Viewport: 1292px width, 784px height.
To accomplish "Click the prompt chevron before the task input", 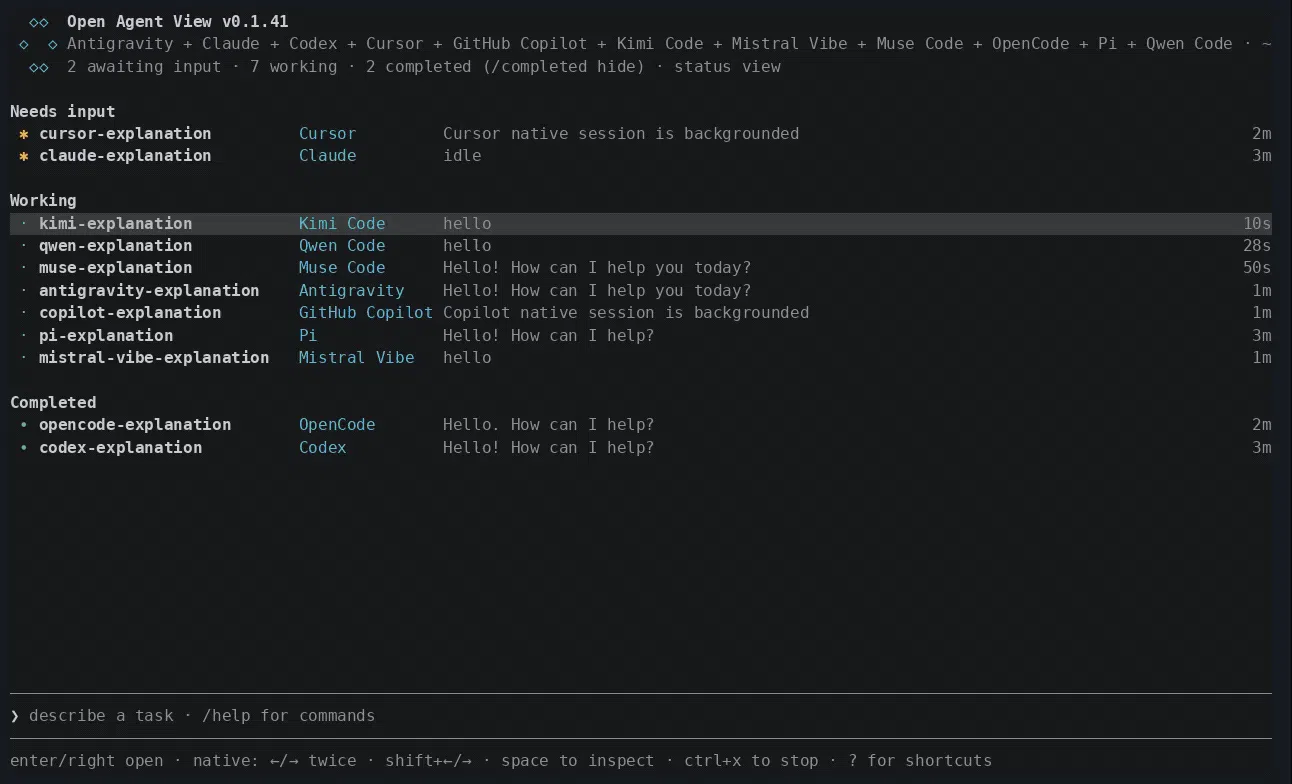I will point(15,716).
